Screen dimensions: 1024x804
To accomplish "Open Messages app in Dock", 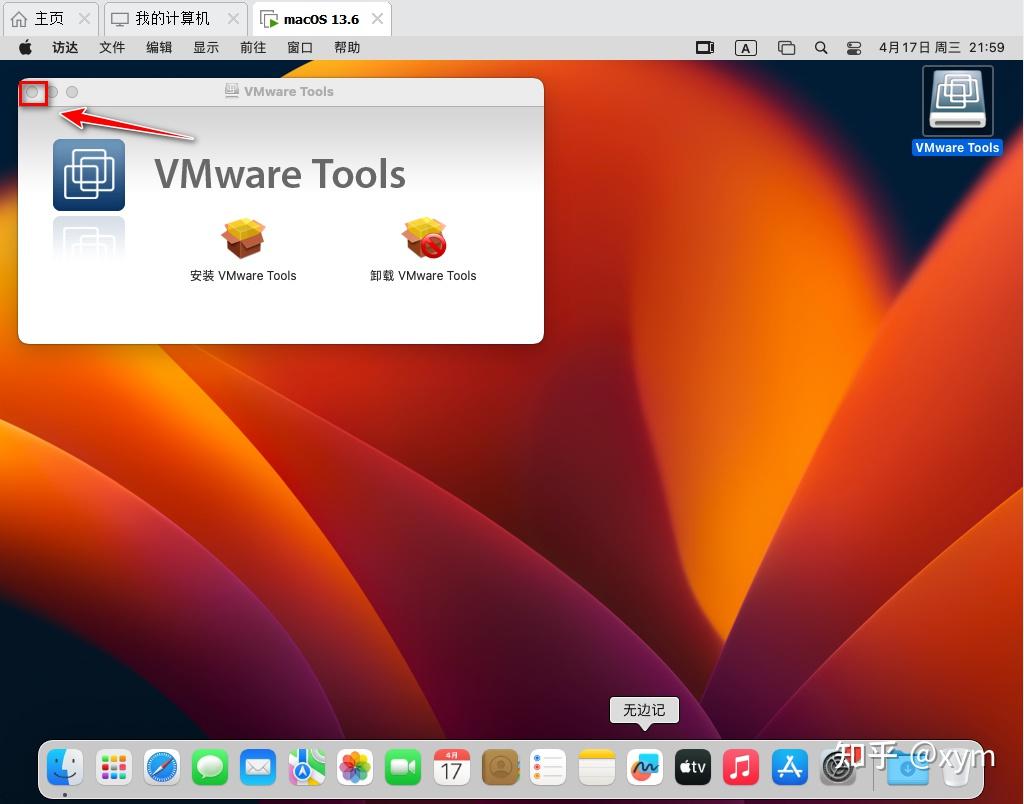I will pos(210,767).
